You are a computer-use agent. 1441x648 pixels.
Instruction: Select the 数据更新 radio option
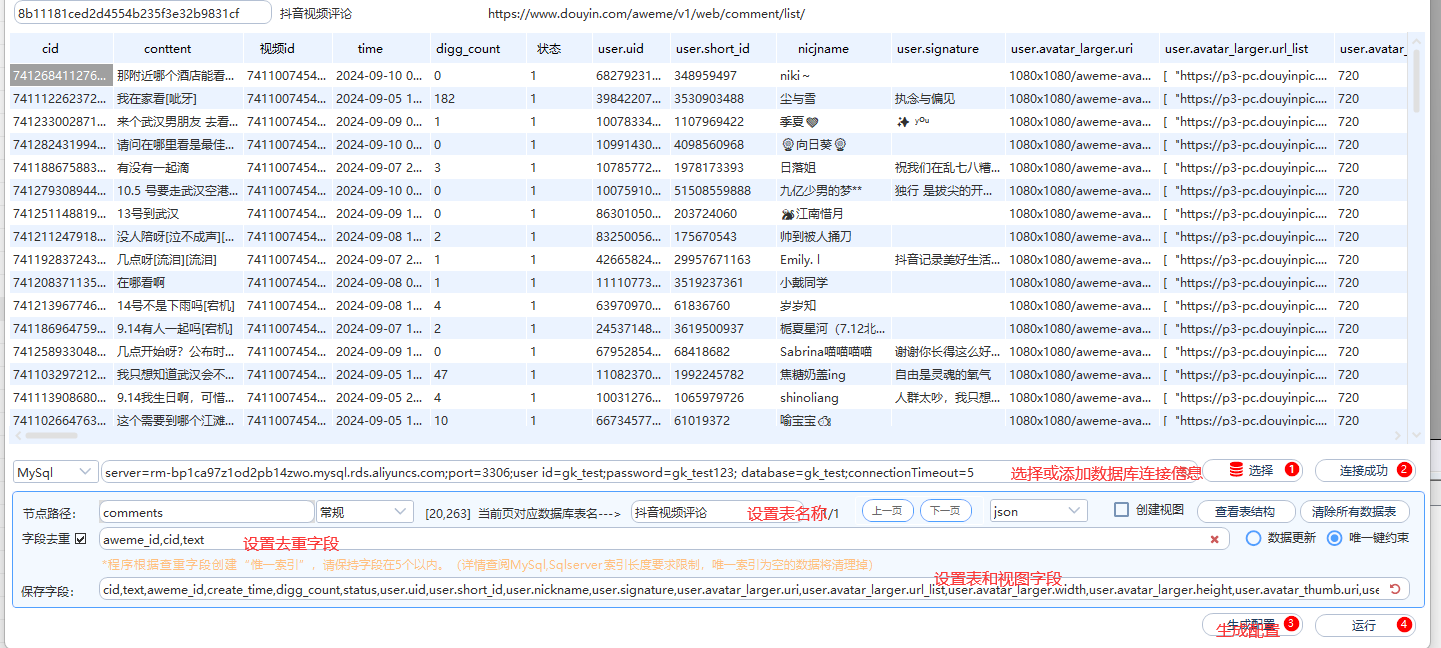pyautogui.click(x=1253, y=538)
